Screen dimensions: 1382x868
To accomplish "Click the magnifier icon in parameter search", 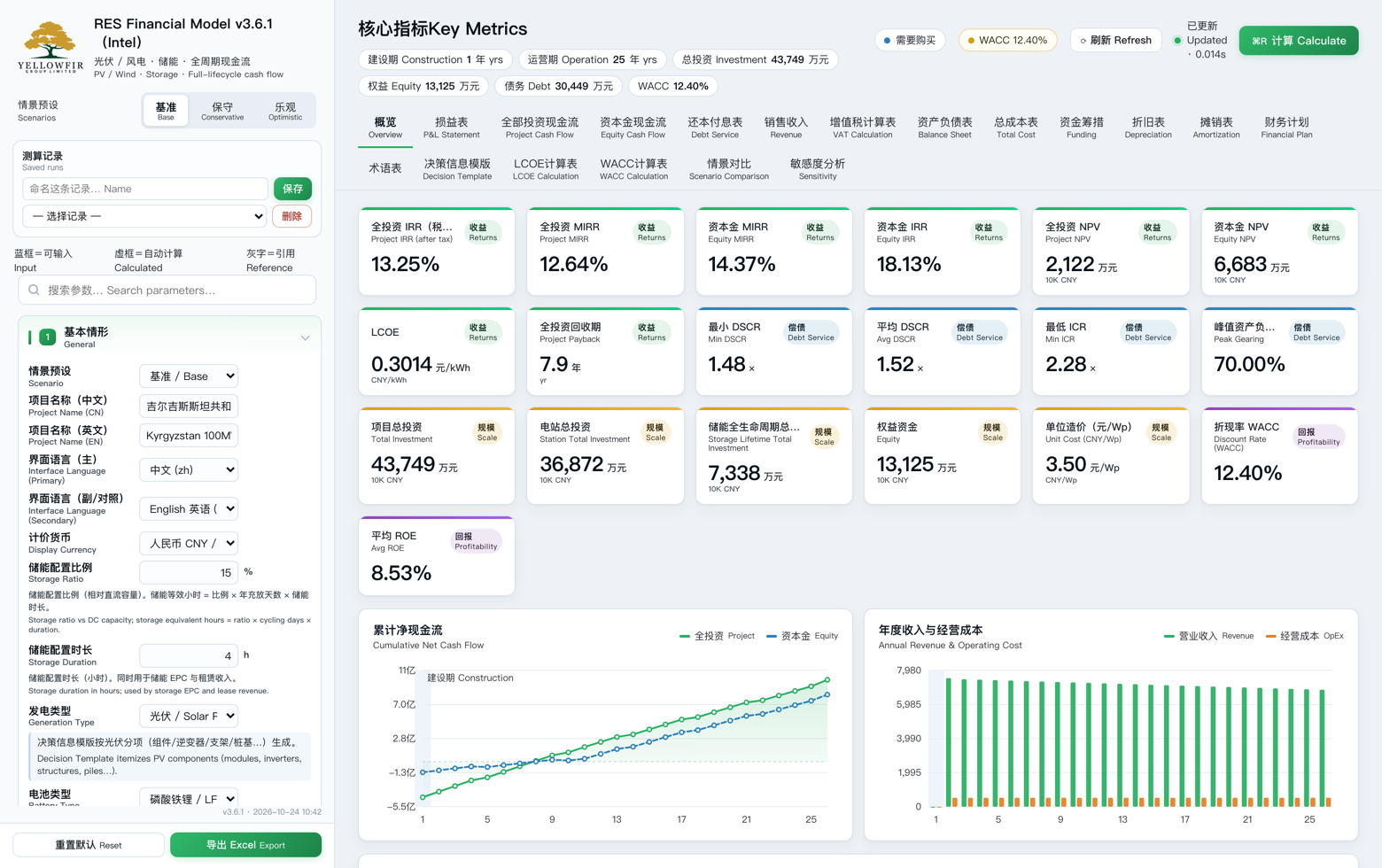I will 34,290.
